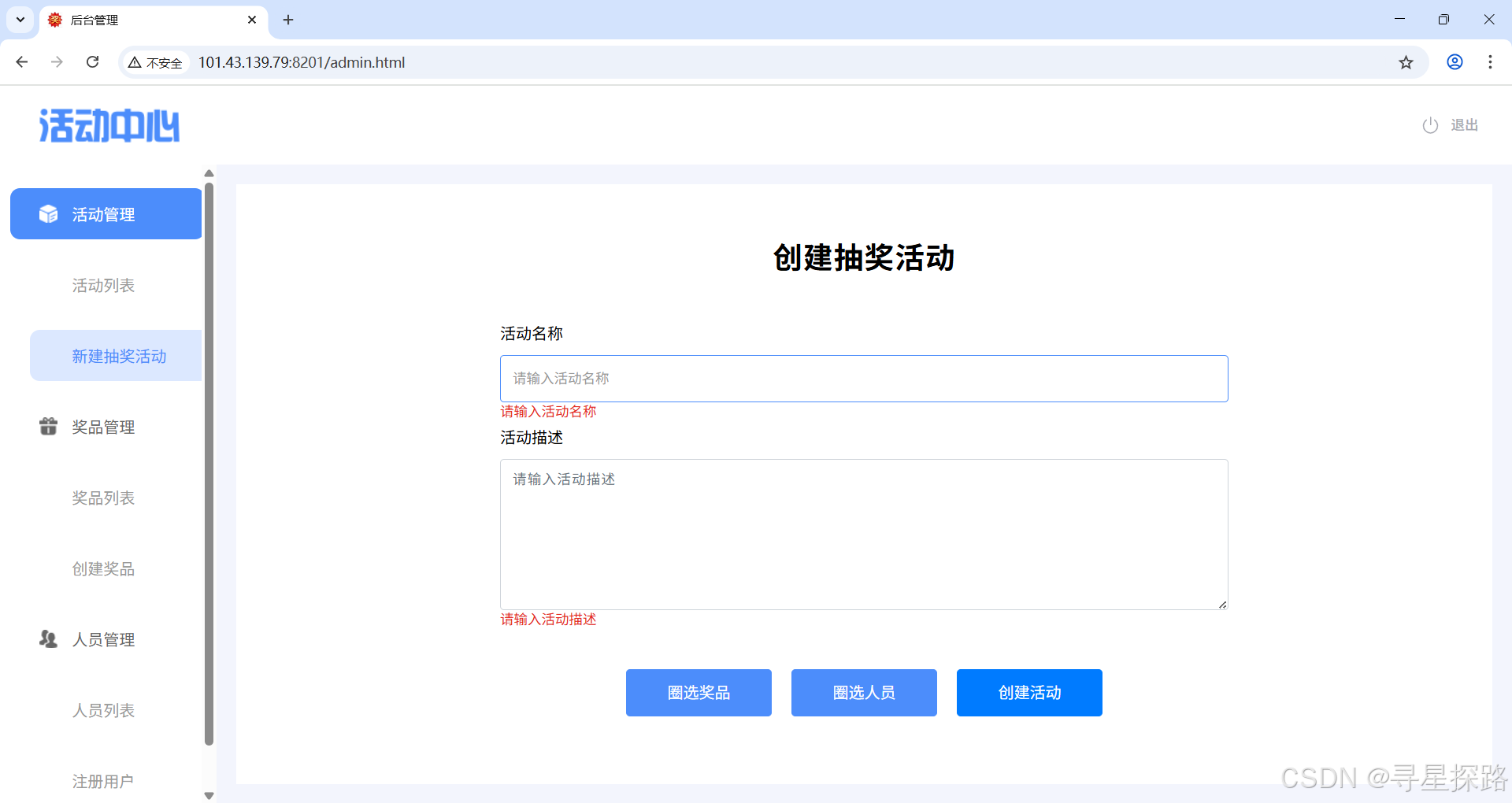The image size is (1512, 803).
Task: Open 注册用户 in the sidebar
Action: (103, 782)
